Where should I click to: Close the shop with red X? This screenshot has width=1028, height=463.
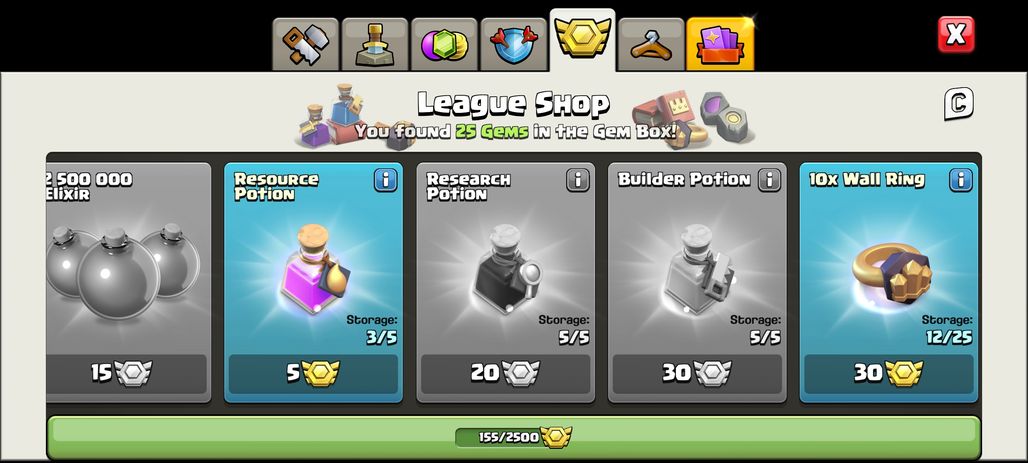956,34
